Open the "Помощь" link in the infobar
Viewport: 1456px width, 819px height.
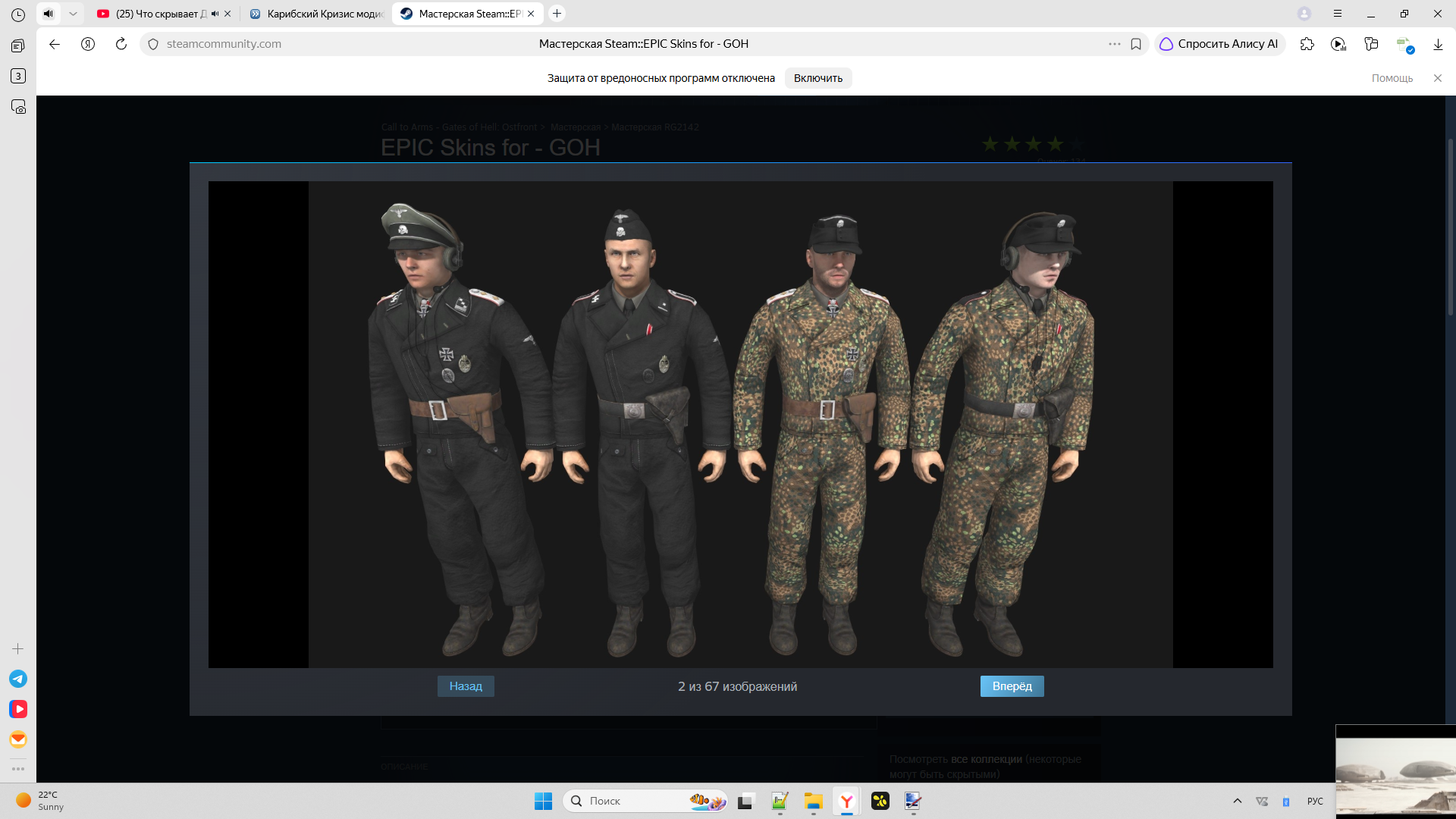pyautogui.click(x=1392, y=78)
